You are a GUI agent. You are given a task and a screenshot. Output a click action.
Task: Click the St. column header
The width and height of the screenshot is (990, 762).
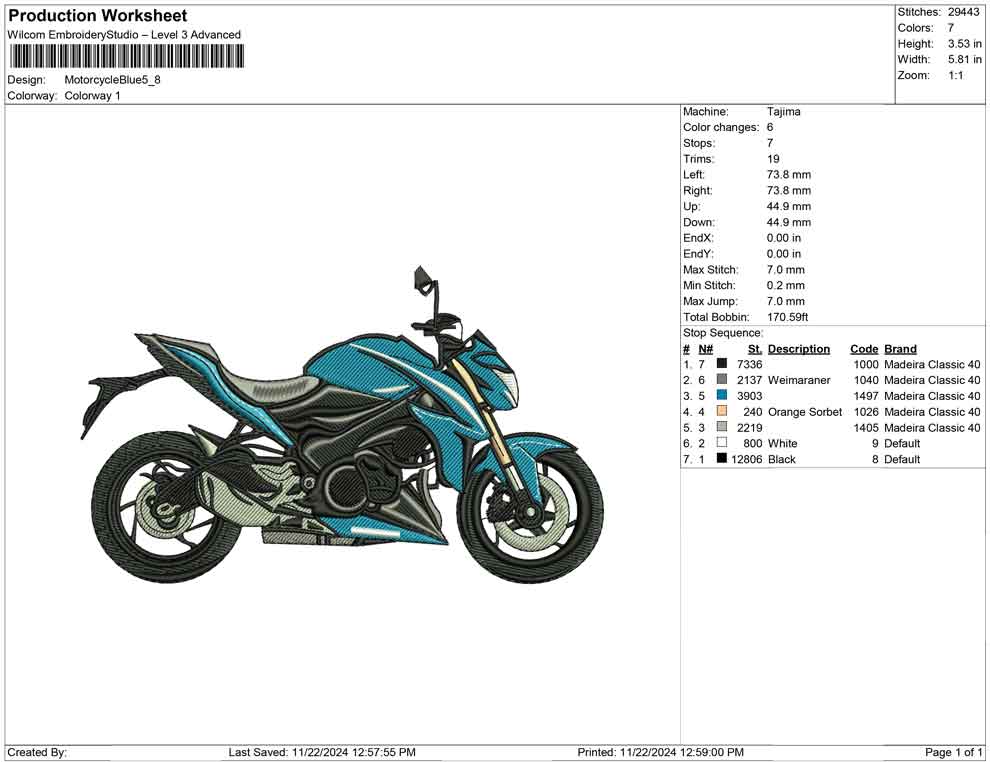tap(753, 348)
